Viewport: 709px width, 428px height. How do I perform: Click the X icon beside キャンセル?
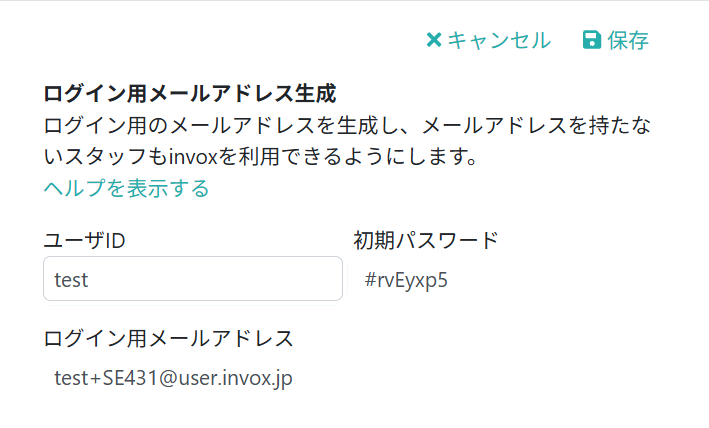click(434, 40)
